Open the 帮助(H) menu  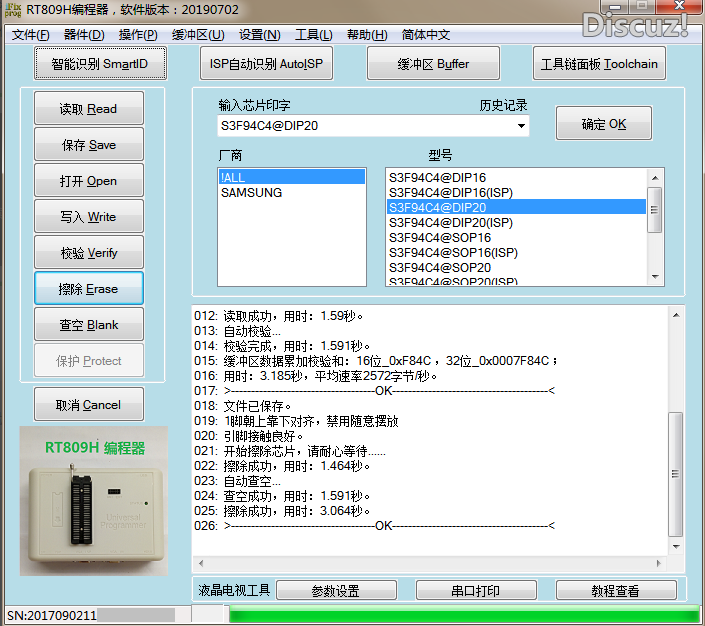367,35
